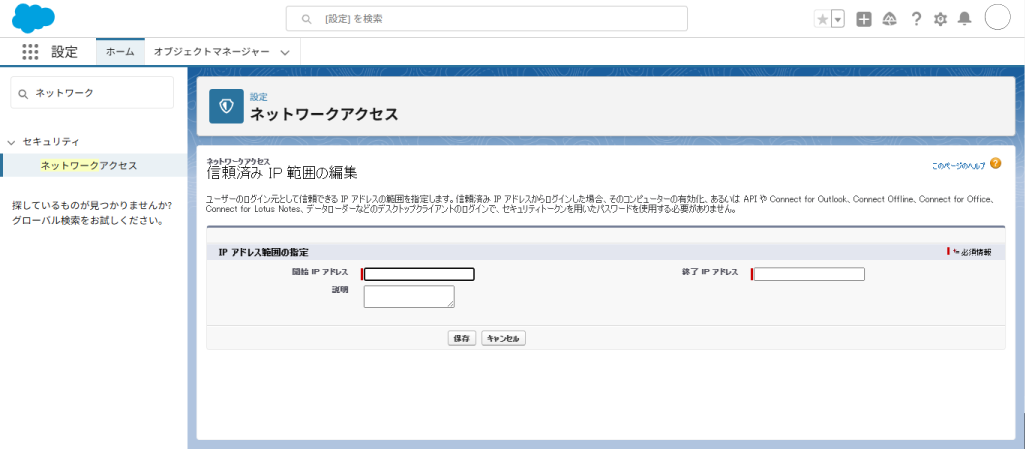Switch to the ホーム tab
Viewport: 1025px width, 449px height.
(x=120, y=52)
